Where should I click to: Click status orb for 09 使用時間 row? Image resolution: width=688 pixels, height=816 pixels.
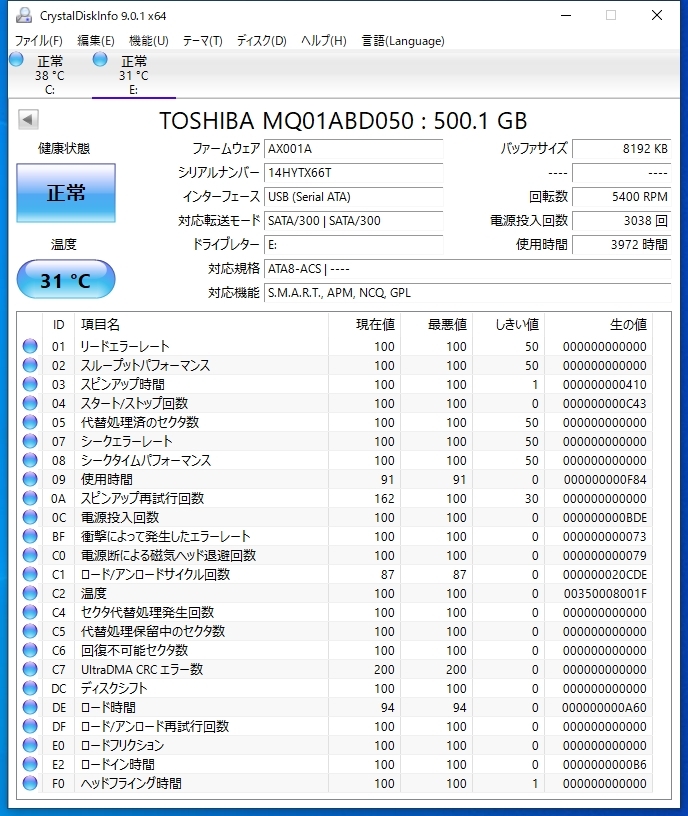coord(30,479)
